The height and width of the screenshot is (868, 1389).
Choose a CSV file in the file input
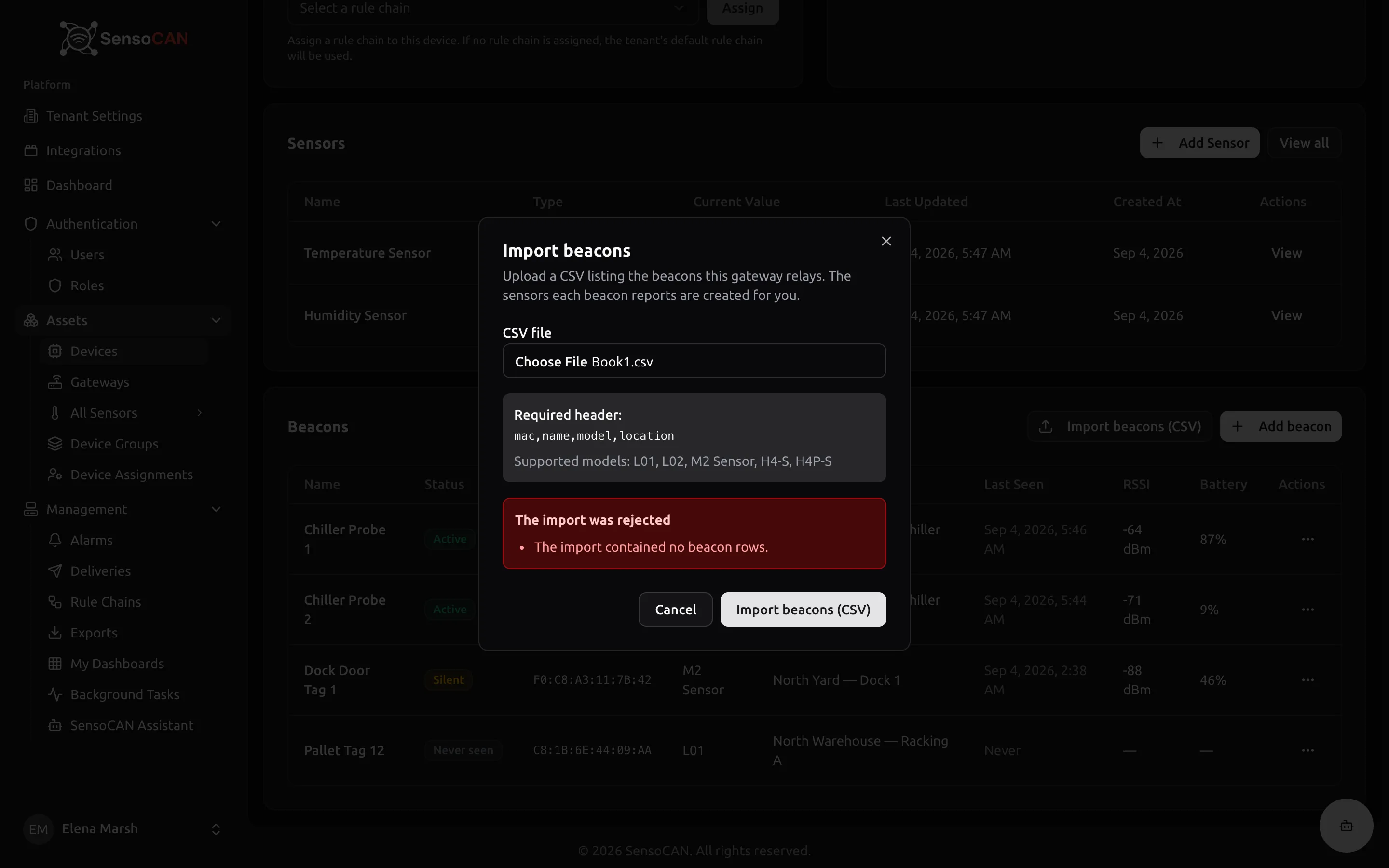(x=694, y=361)
